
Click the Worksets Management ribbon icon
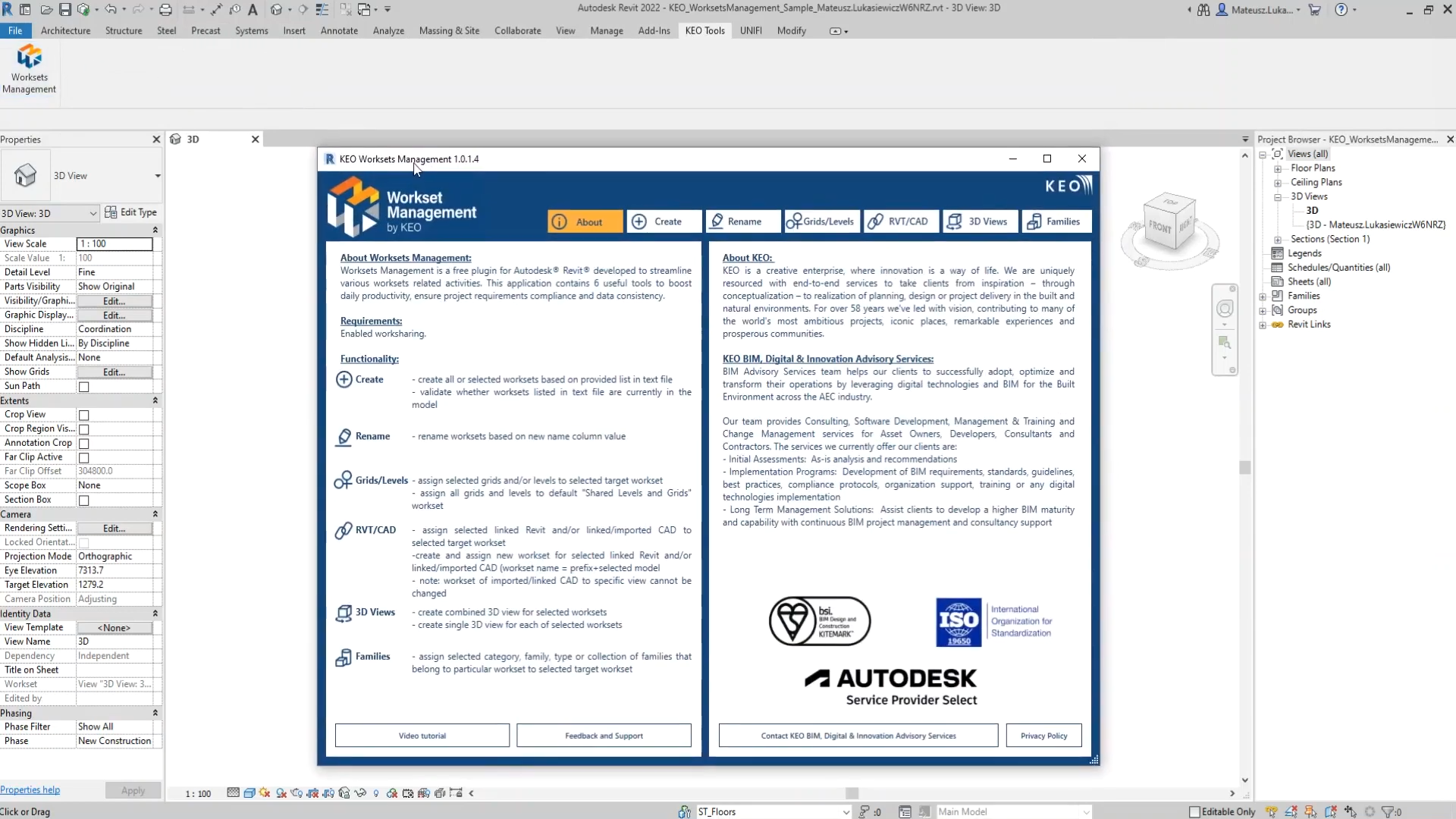click(x=29, y=68)
